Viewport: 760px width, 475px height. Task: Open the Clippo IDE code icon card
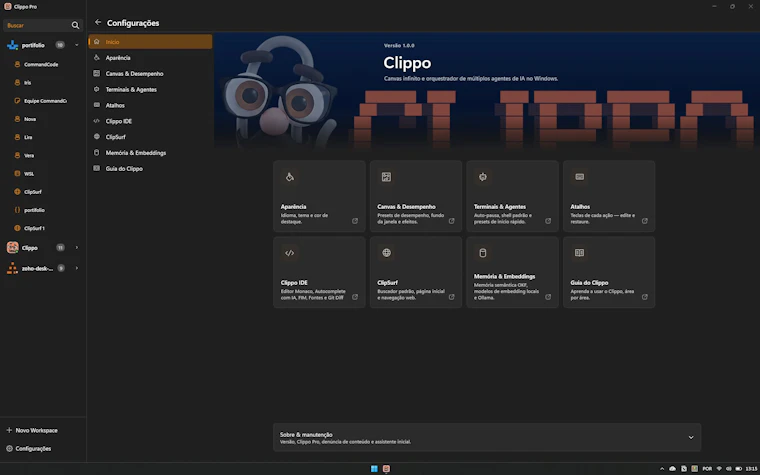point(289,253)
